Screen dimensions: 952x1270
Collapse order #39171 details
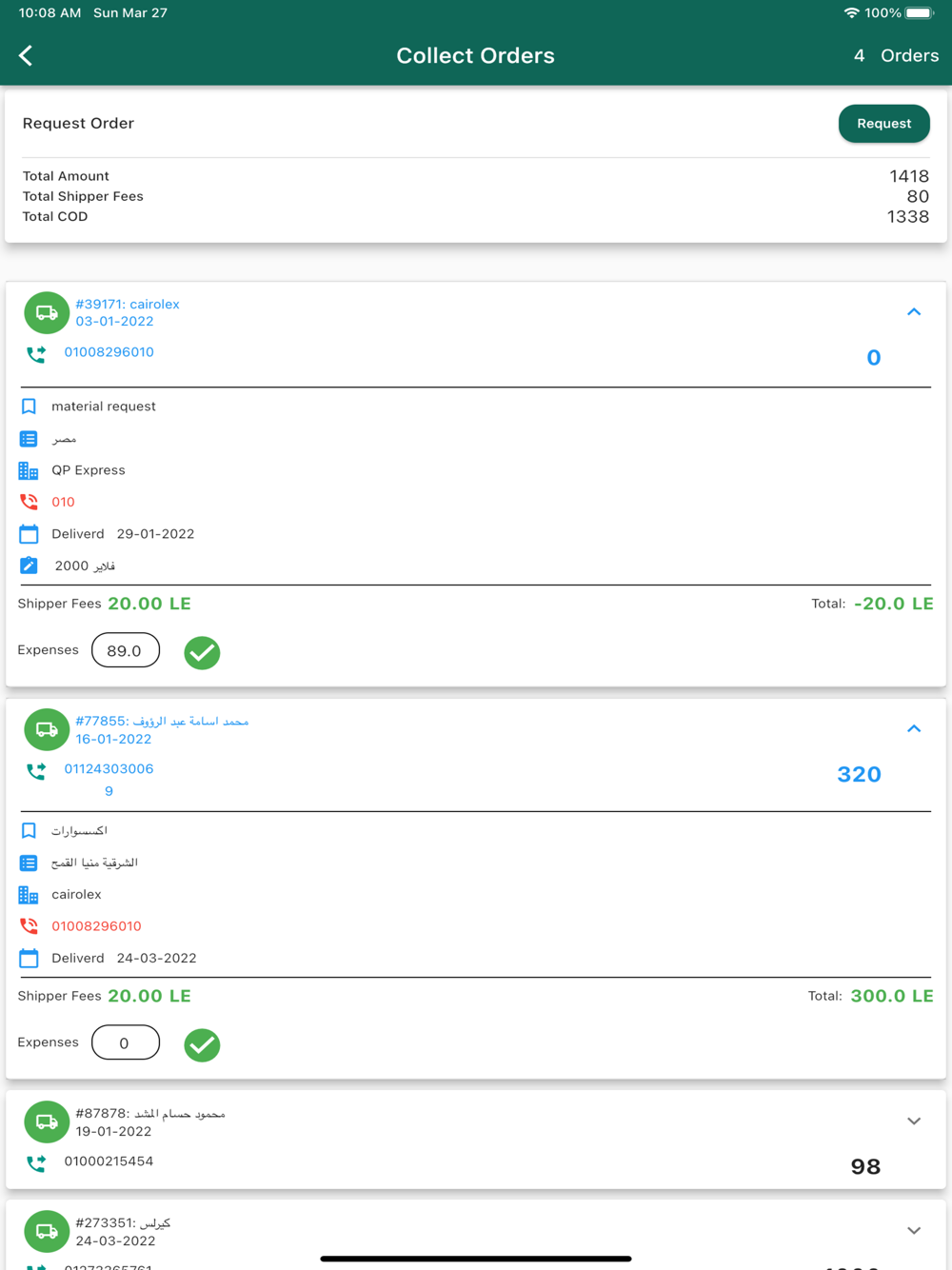coord(914,312)
